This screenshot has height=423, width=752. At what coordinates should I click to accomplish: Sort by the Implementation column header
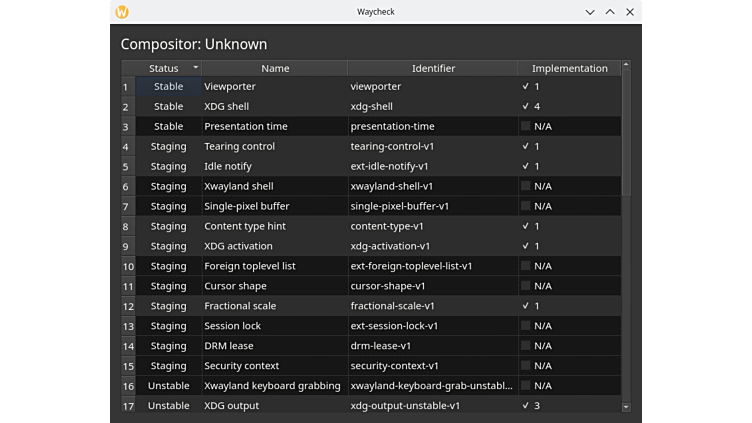click(x=569, y=68)
